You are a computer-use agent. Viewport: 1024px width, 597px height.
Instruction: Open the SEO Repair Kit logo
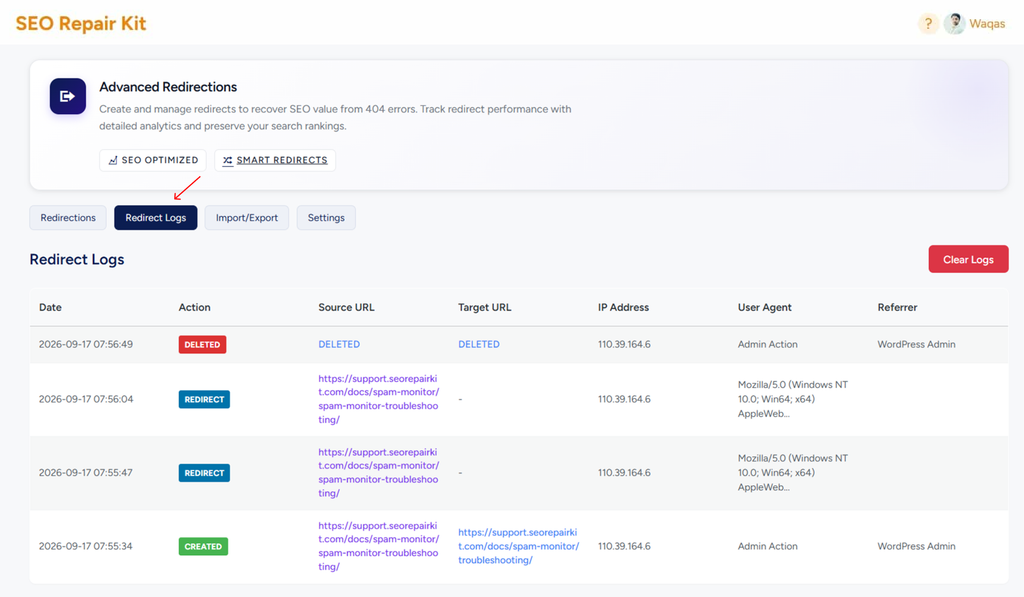point(81,24)
